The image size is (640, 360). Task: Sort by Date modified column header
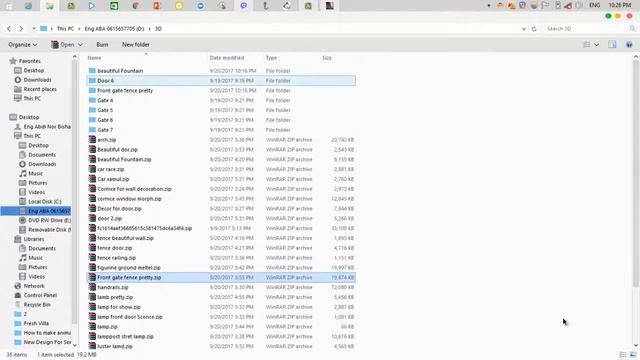pos(227,58)
